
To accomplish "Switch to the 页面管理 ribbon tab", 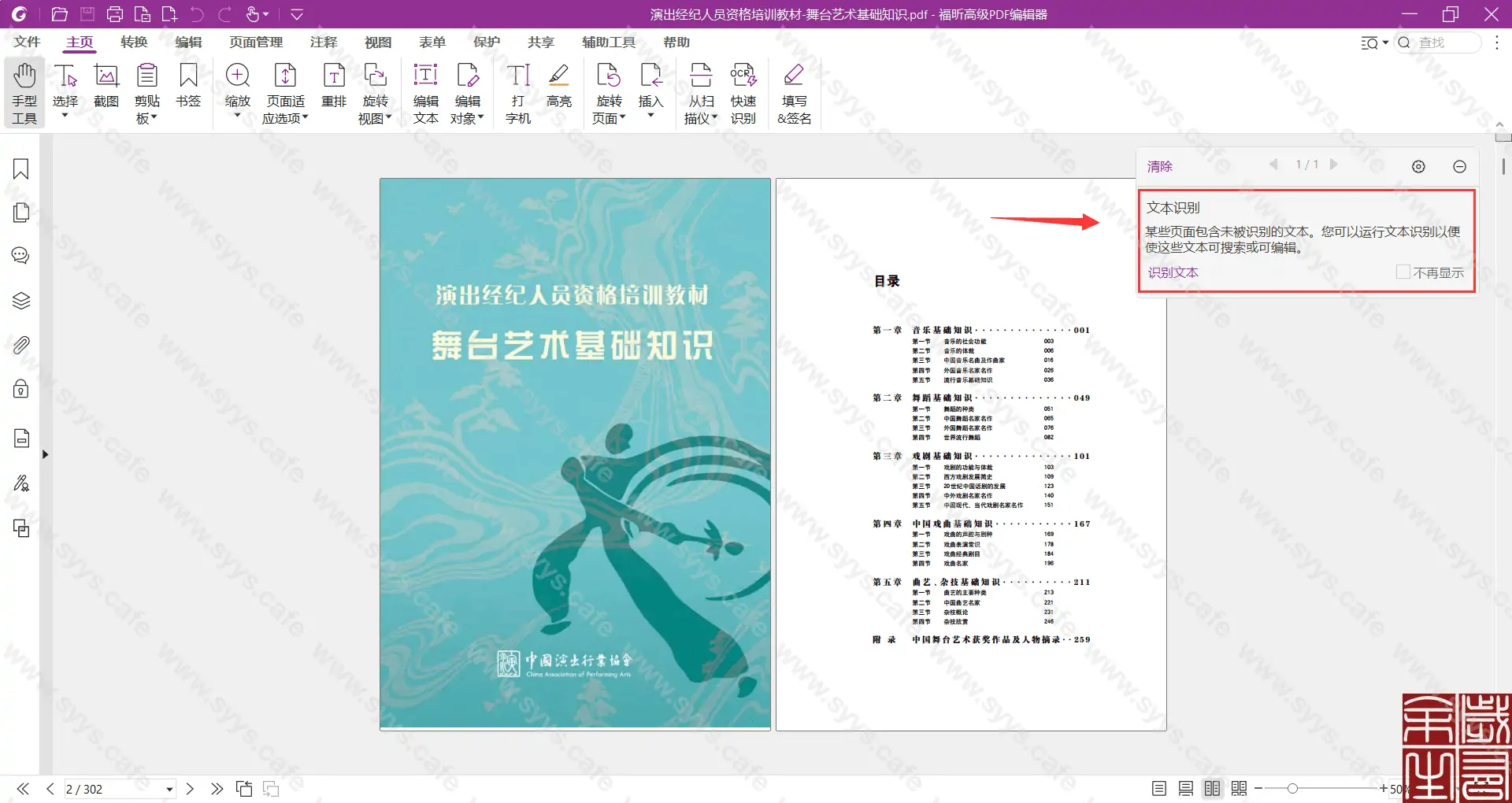I will [x=255, y=43].
